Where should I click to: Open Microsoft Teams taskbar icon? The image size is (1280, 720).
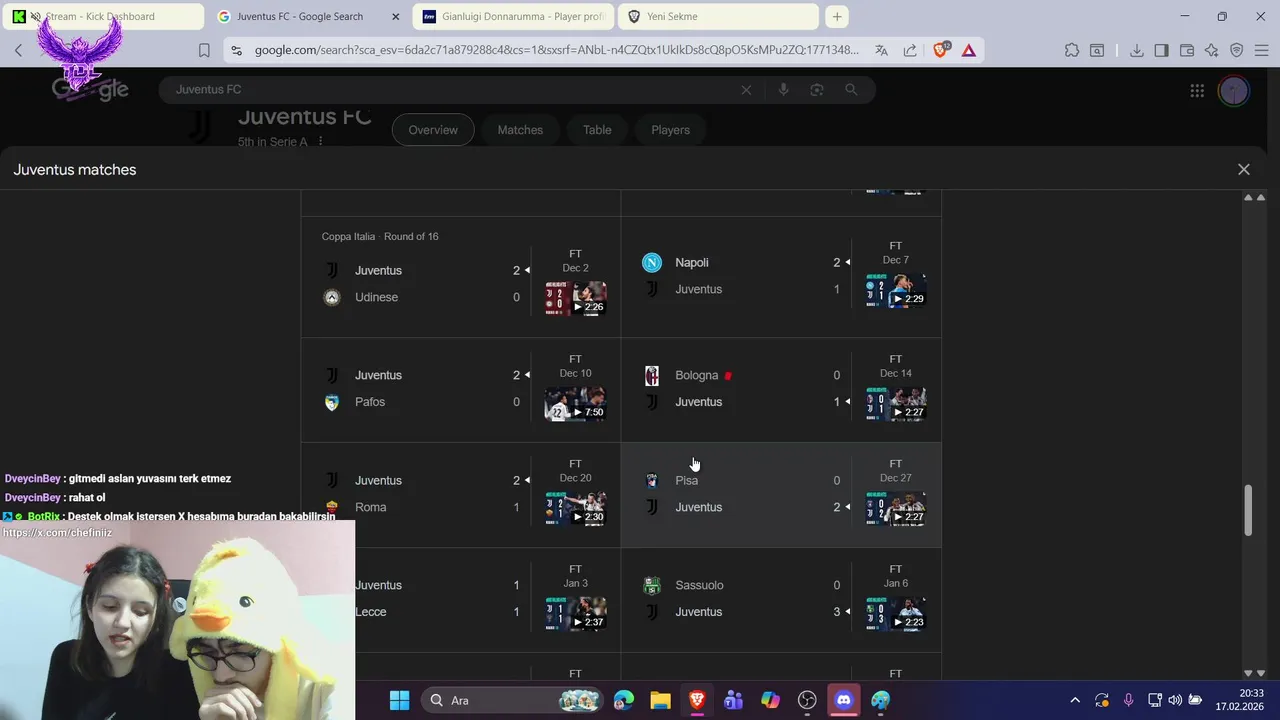point(734,700)
